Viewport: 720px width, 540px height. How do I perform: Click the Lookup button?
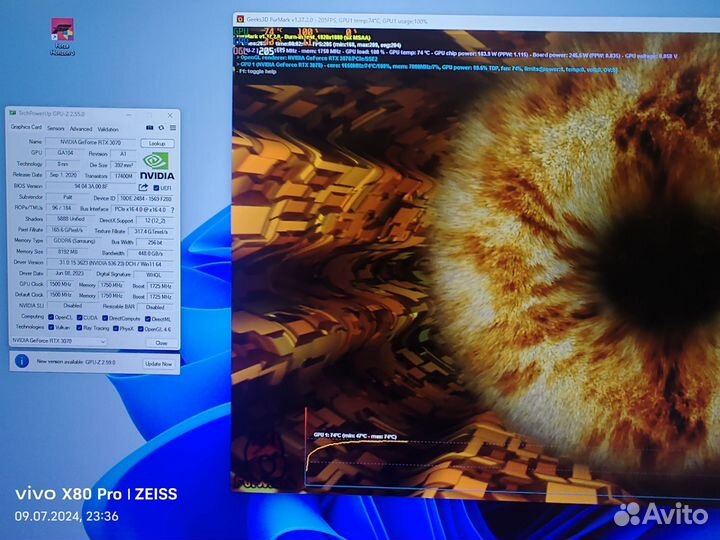157,143
